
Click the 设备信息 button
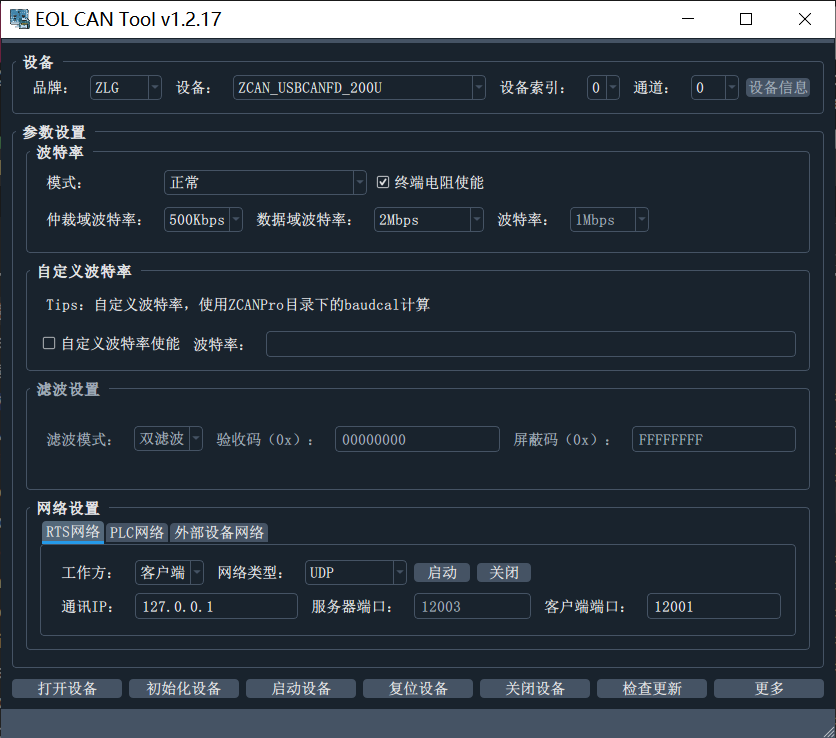(x=778, y=87)
